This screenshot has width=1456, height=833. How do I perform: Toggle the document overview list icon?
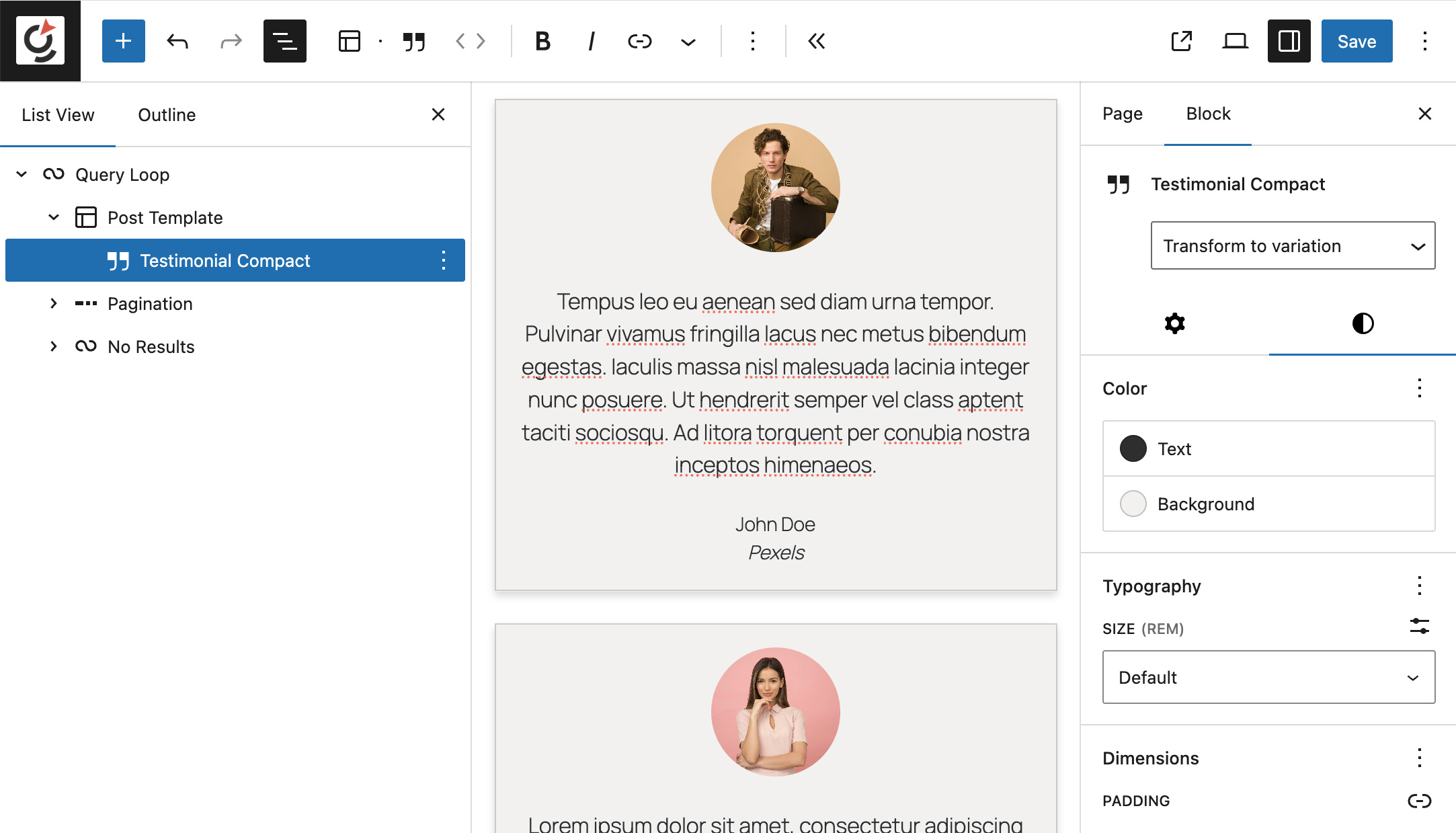click(x=284, y=41)
